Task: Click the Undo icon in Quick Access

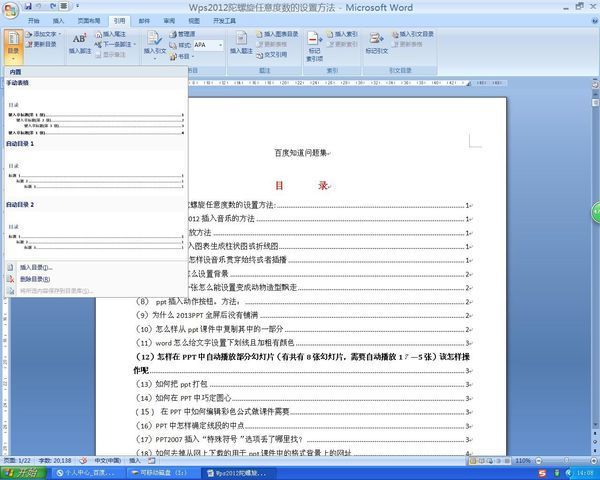Action: [x=39, y=6]
